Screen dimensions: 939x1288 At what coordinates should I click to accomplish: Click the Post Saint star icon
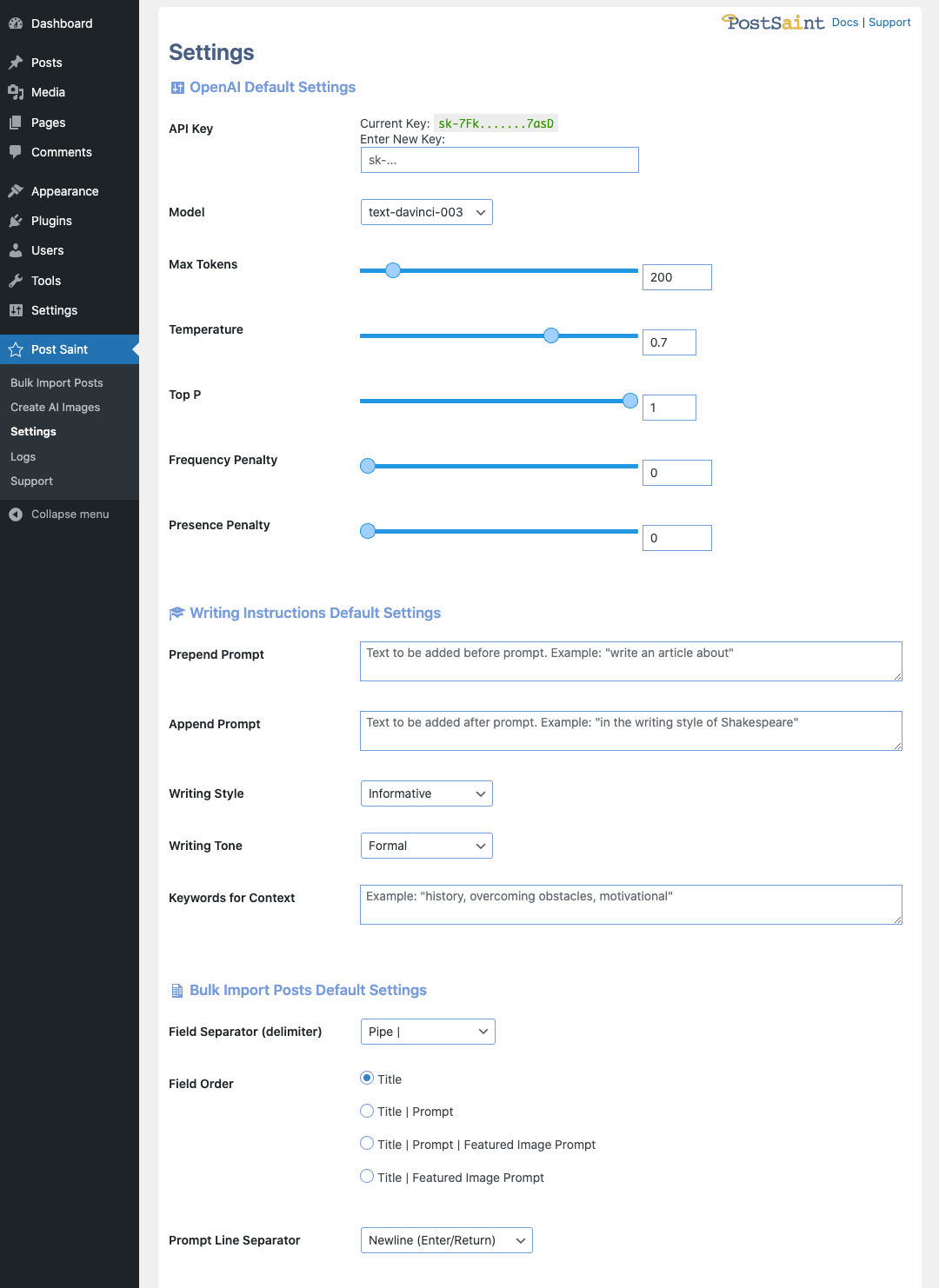click(16, 349)
